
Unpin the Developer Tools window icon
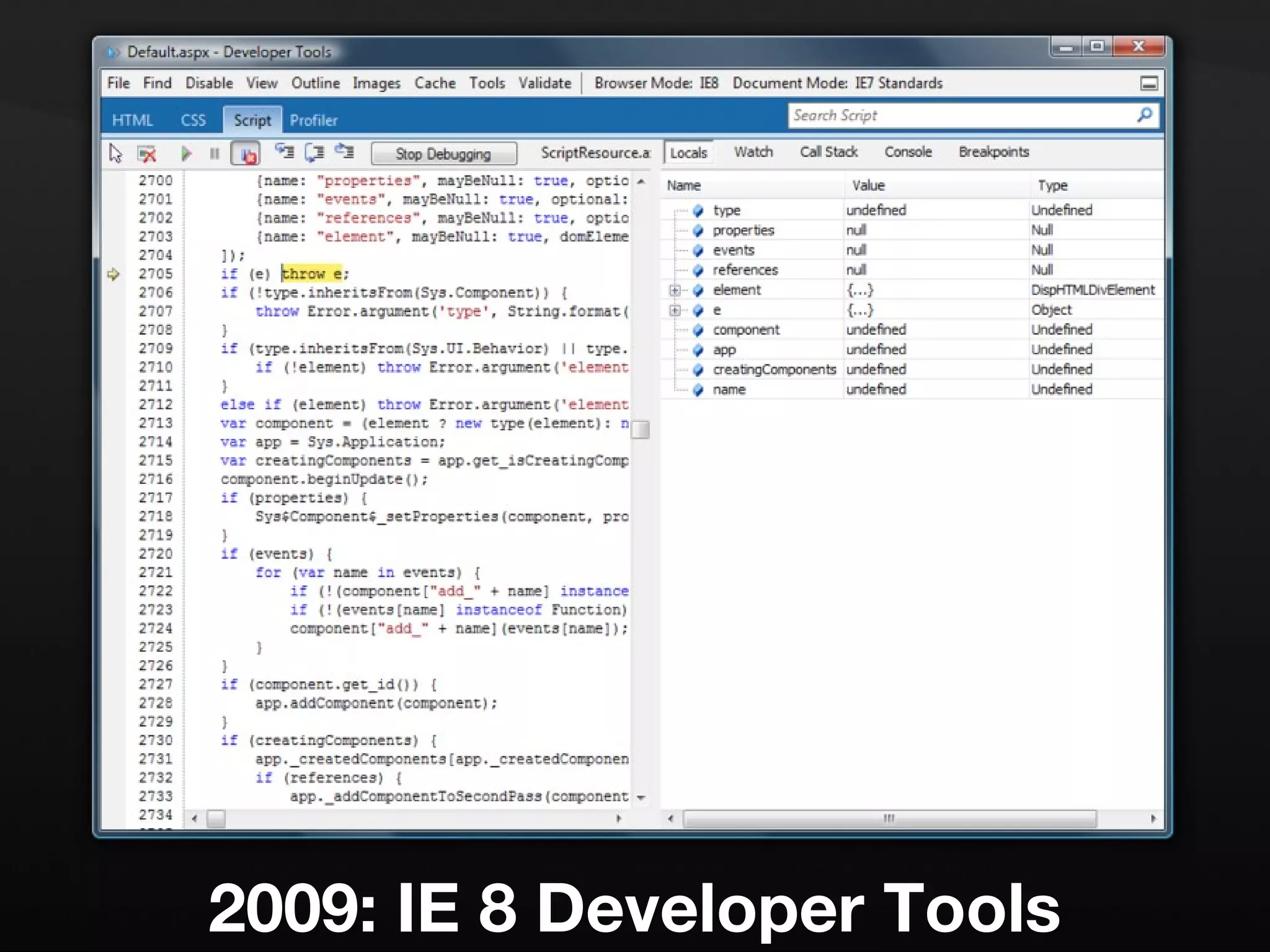point(1149,84)
